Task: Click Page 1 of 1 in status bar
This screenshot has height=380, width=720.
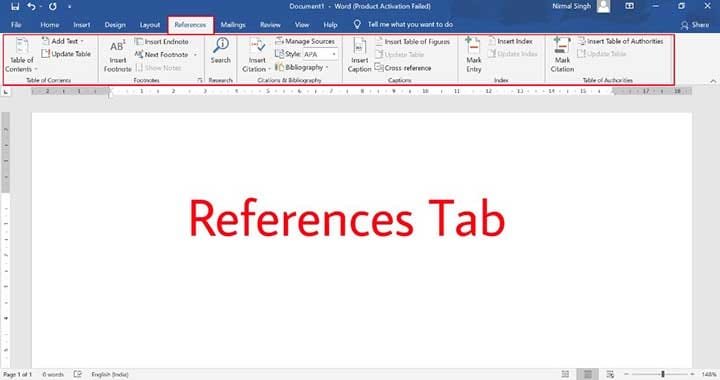Action: [17, 374]
